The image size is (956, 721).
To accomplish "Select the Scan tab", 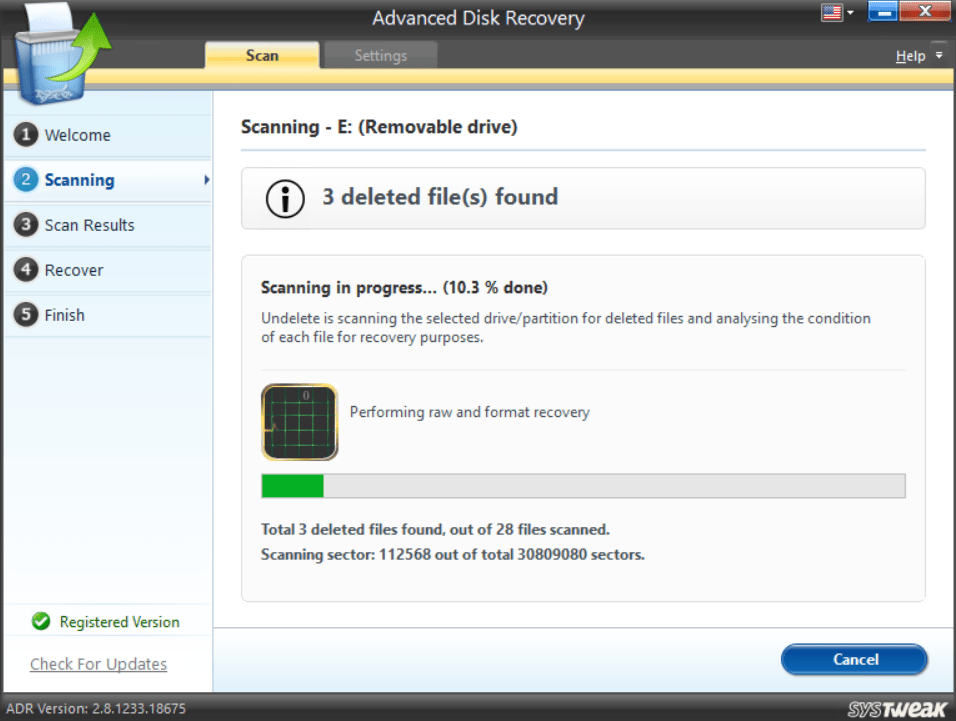I will pos(262,55).
